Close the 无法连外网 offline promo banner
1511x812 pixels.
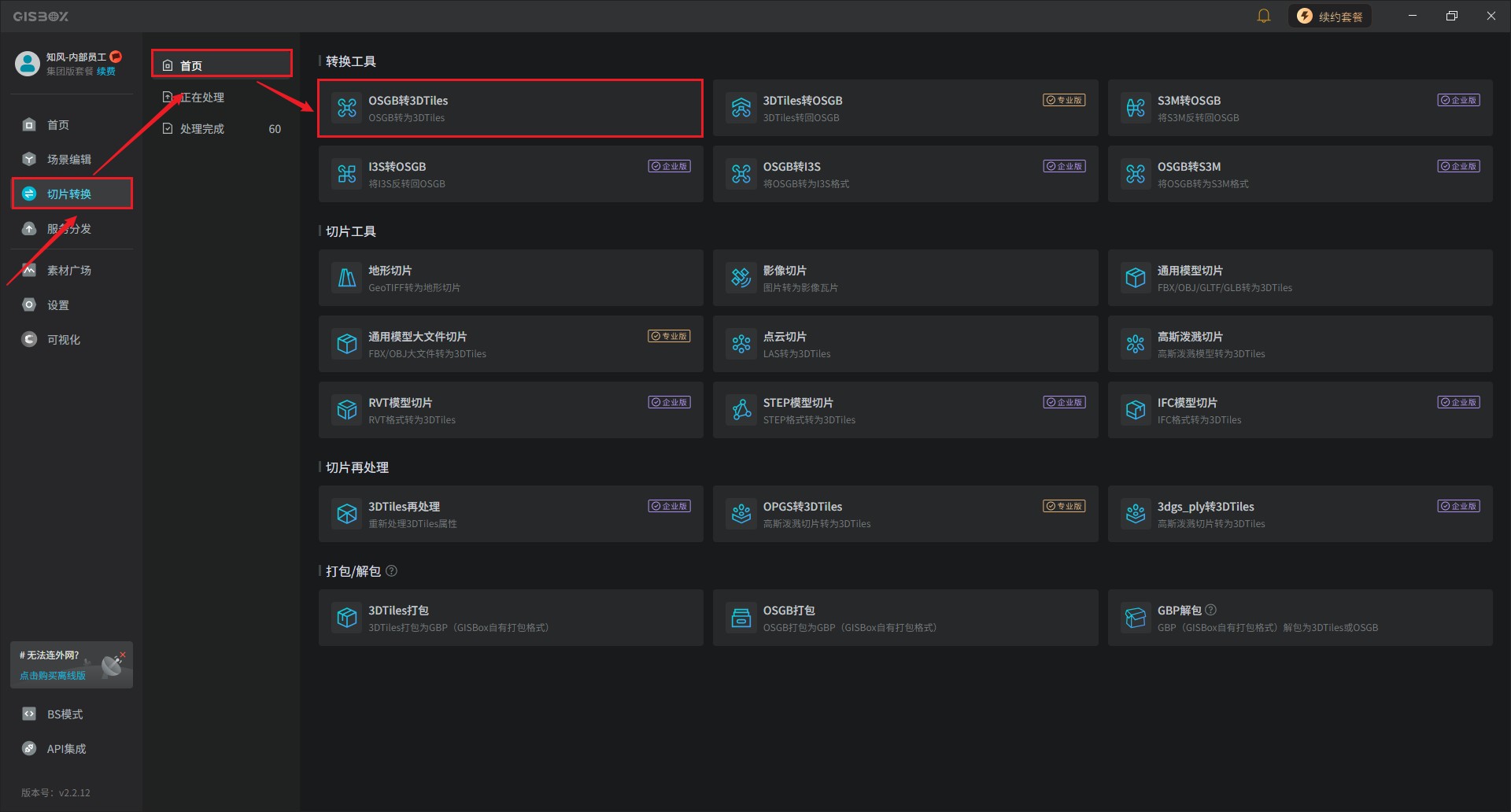[123, 655]
